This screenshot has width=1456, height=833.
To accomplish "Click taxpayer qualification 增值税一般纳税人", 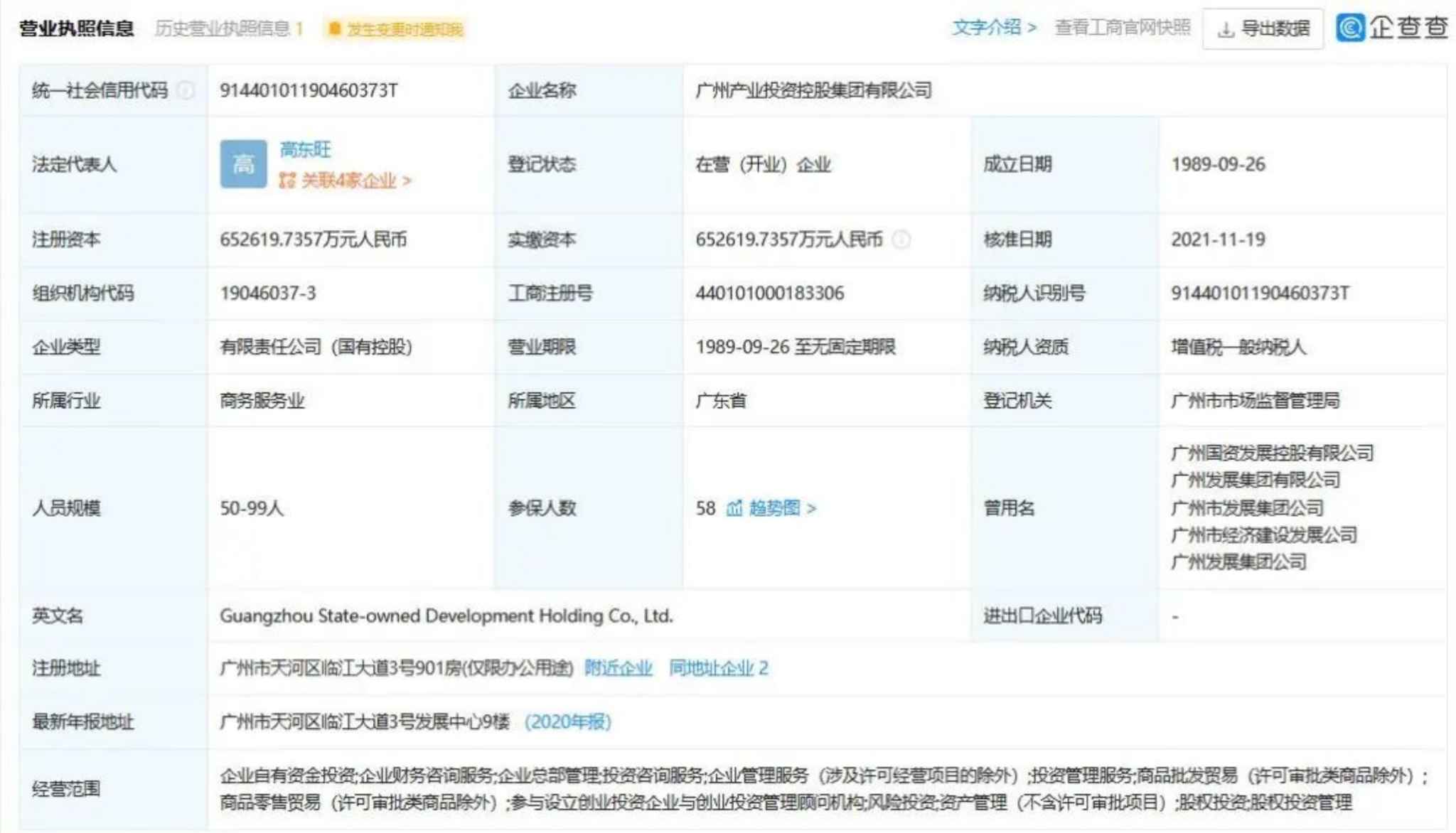I will [1238, 347].
